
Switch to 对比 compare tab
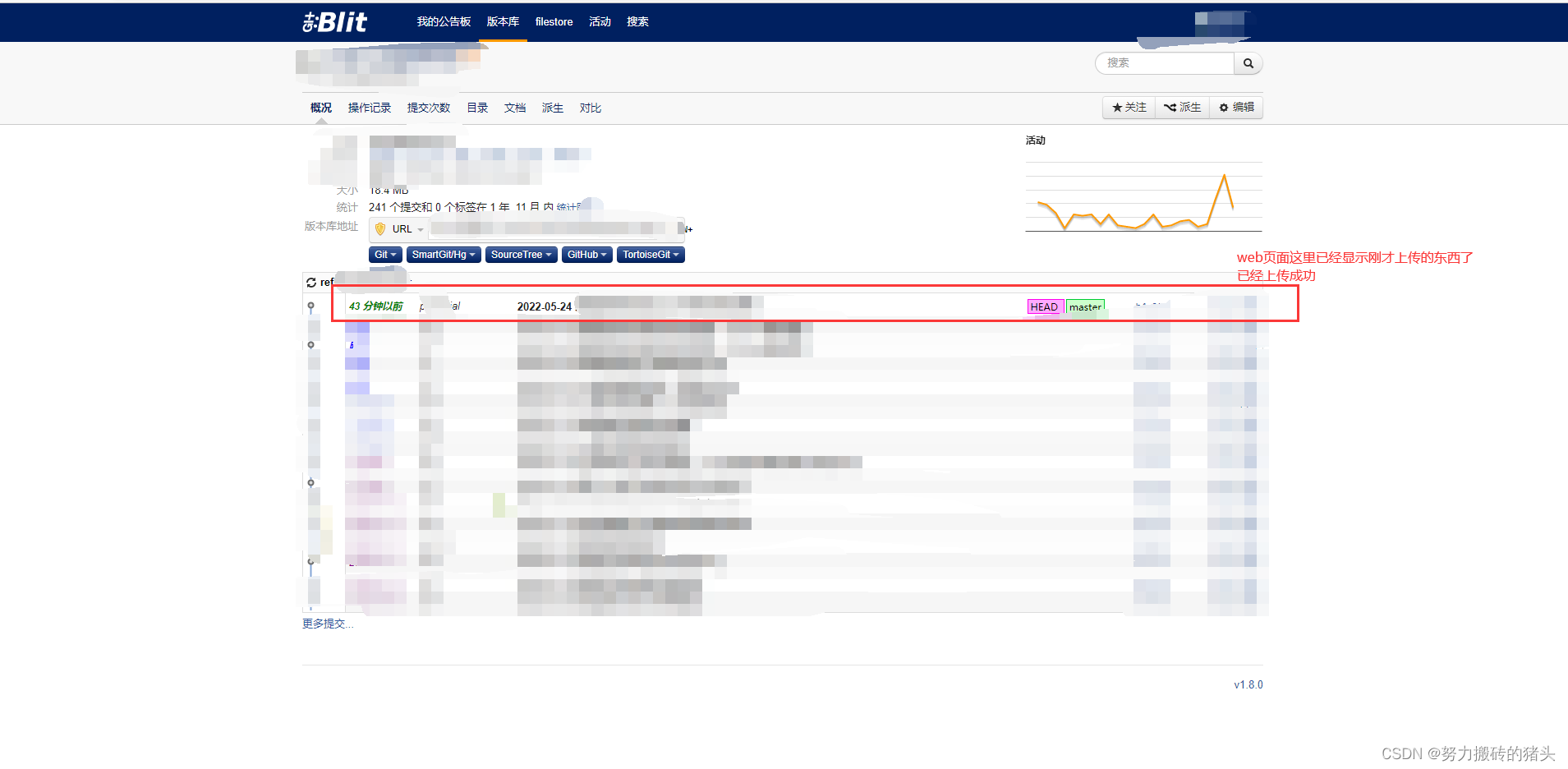591,108
